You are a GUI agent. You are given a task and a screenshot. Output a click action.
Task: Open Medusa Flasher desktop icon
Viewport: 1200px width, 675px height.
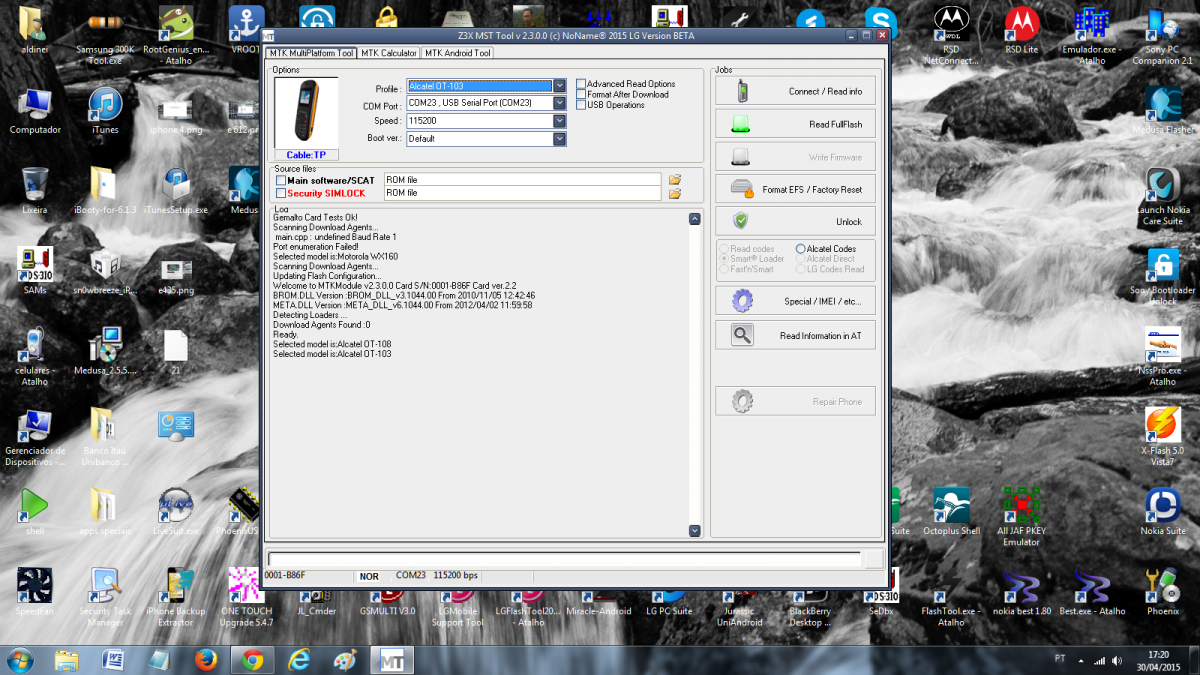[1163, 111]
